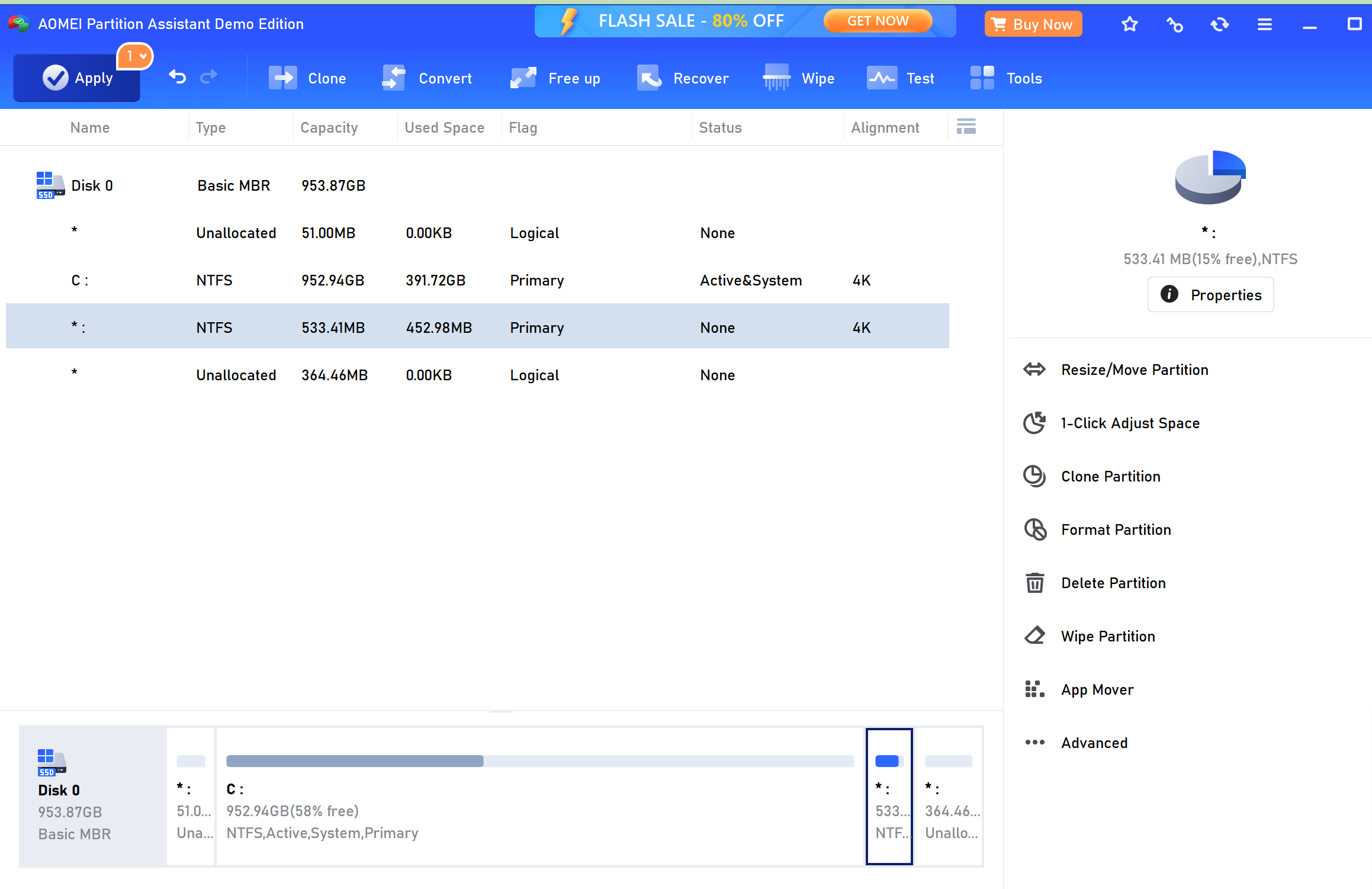This screenshot has height=889, width=1372.
Task: Select the 533.41MB NTFS partition row
Action: 477,326
